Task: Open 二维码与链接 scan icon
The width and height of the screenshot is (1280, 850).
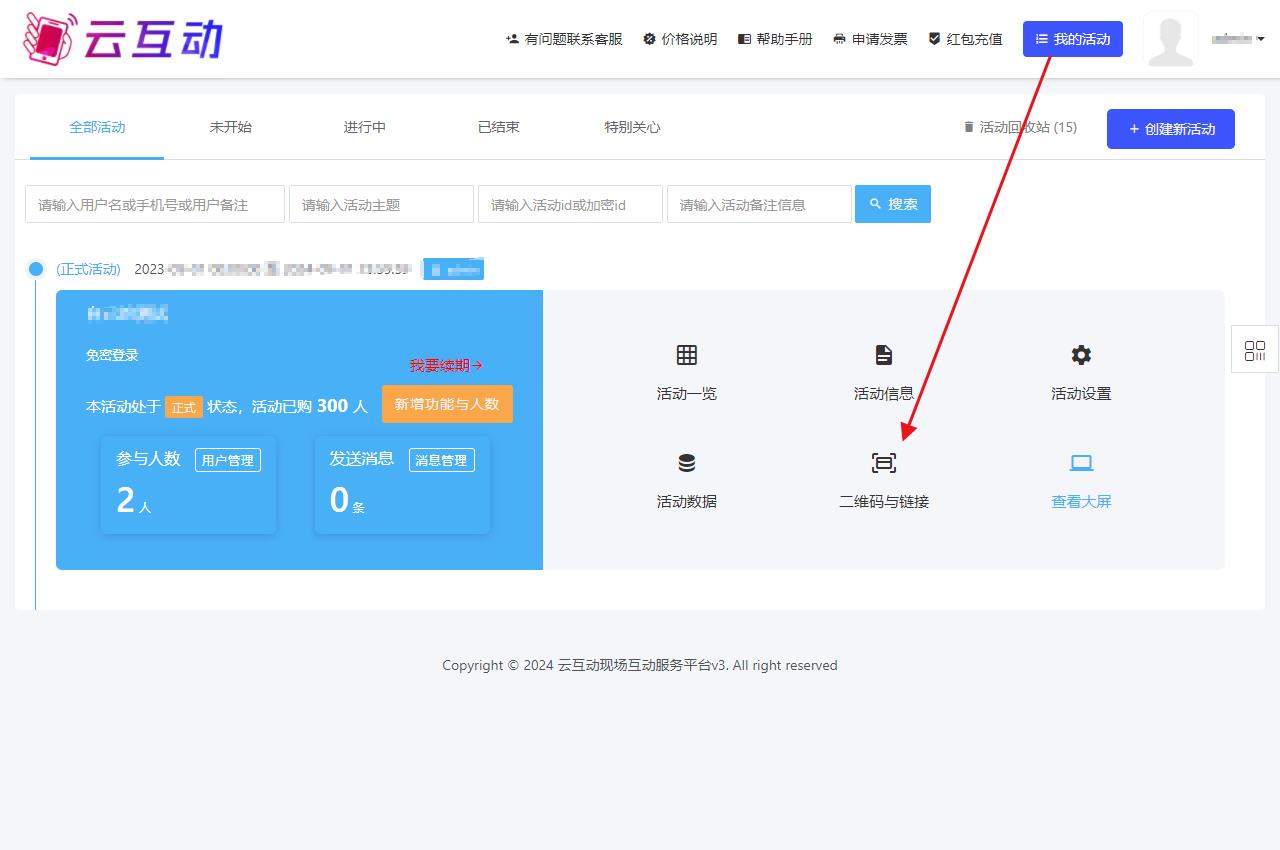Action: coord(883,463)
